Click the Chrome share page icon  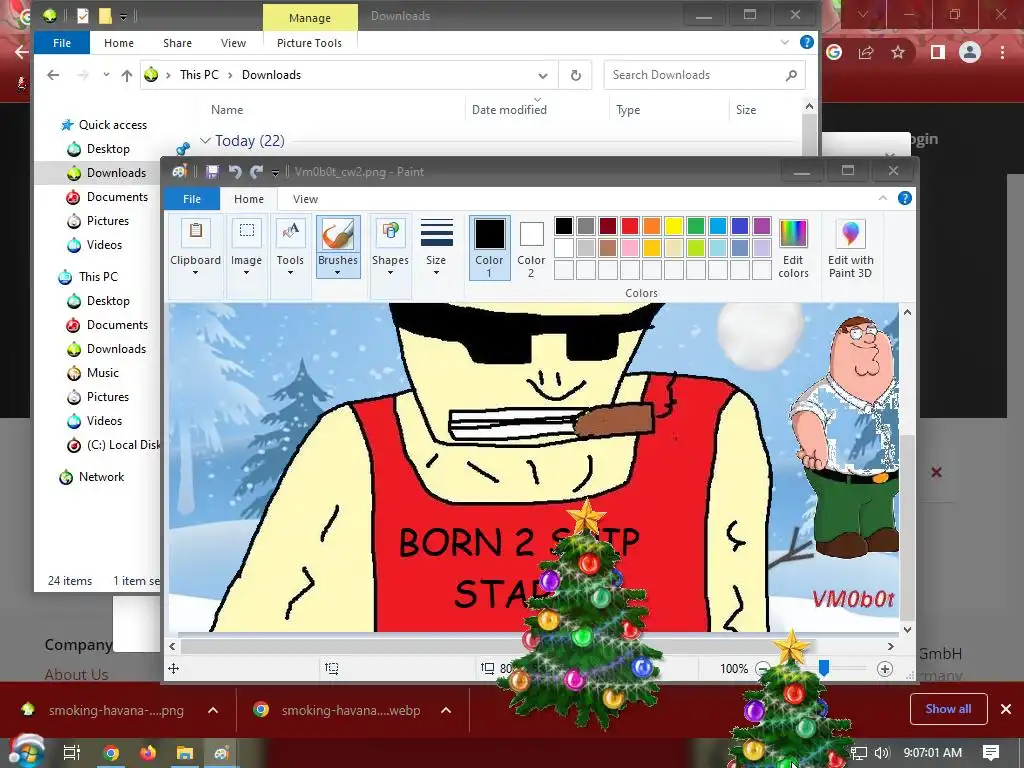[x=866, y=52]
